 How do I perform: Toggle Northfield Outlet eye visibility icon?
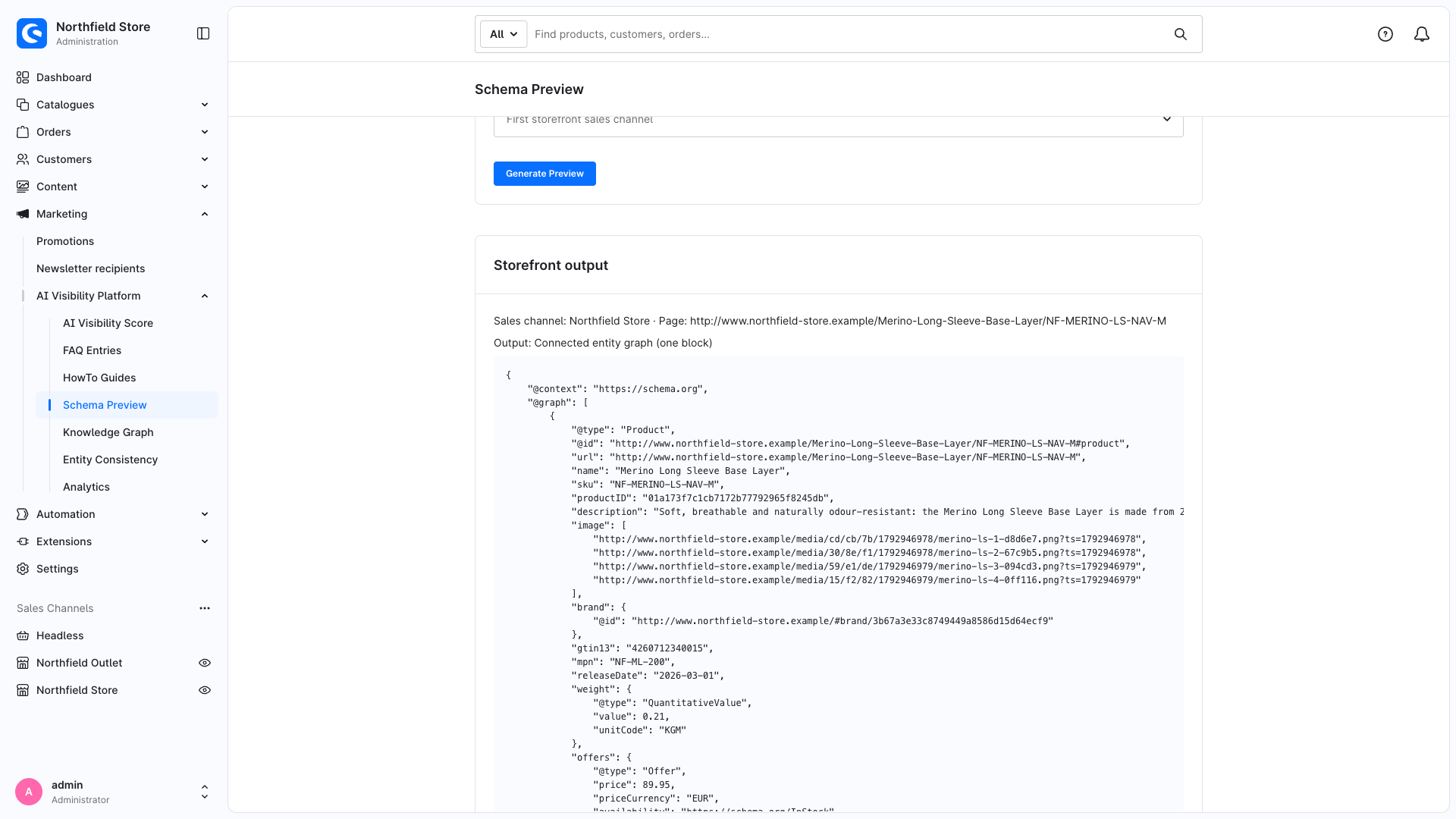(205, 663)
